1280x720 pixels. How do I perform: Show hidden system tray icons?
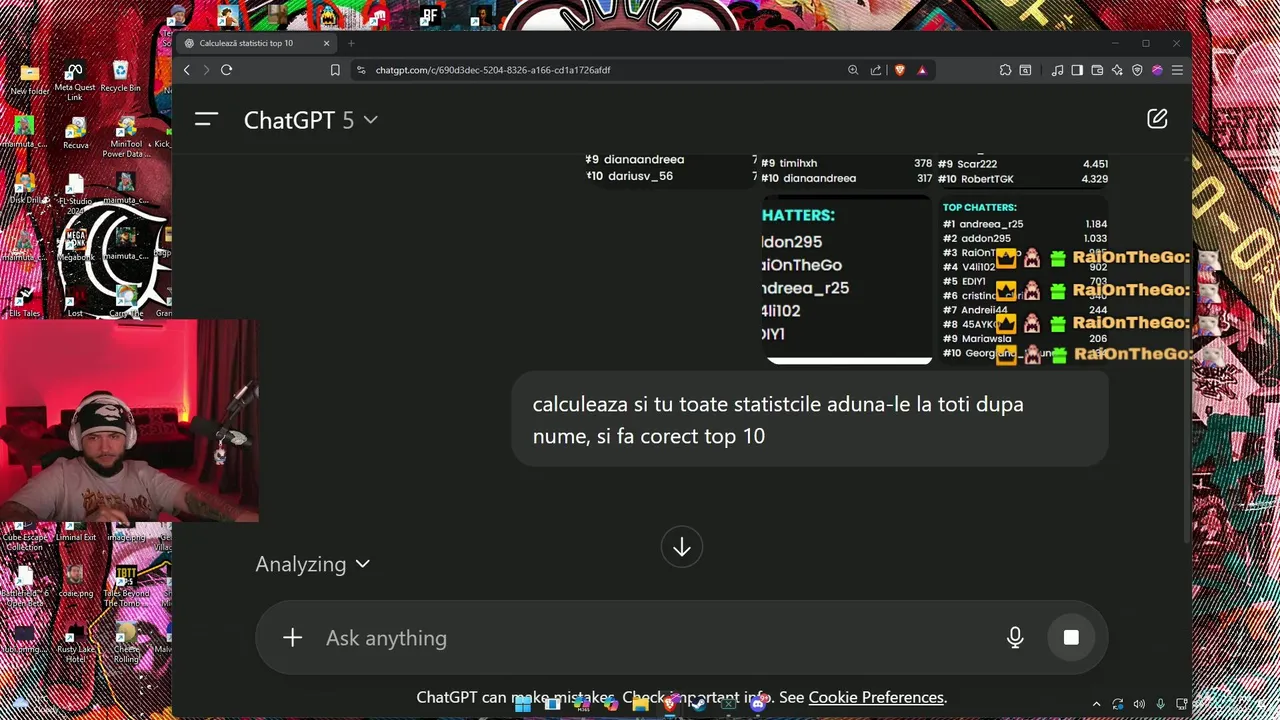coord(1096,705)
